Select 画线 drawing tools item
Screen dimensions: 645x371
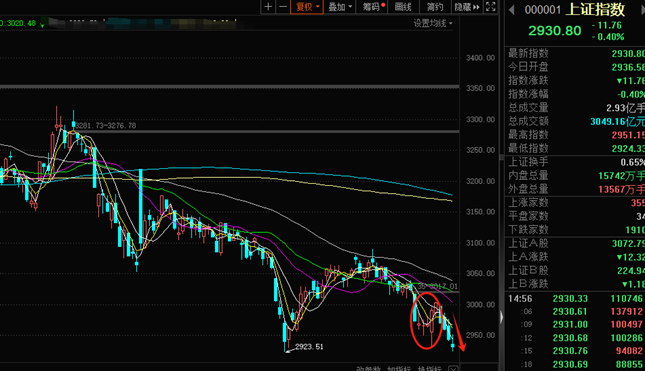[x=403, y=7]
